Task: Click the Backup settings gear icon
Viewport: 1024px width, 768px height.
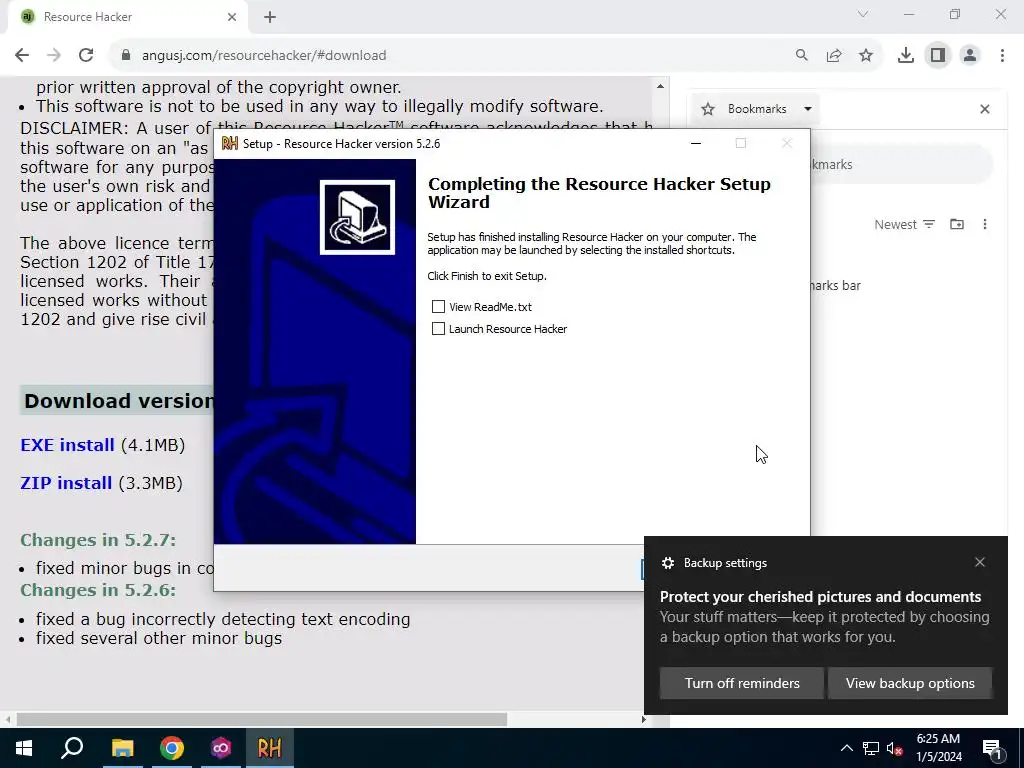Action: (x=667, y=563)
